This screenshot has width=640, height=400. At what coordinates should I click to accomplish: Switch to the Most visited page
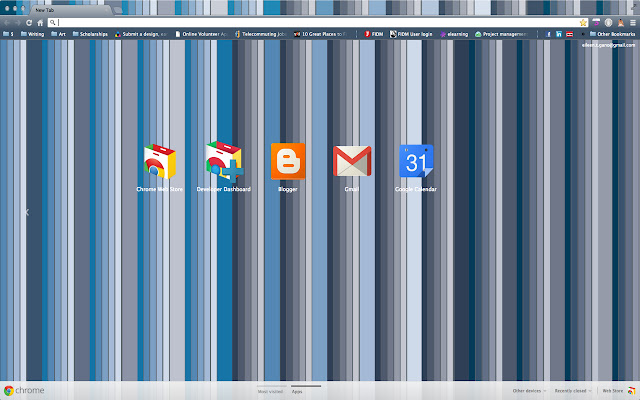click(270, 391)
